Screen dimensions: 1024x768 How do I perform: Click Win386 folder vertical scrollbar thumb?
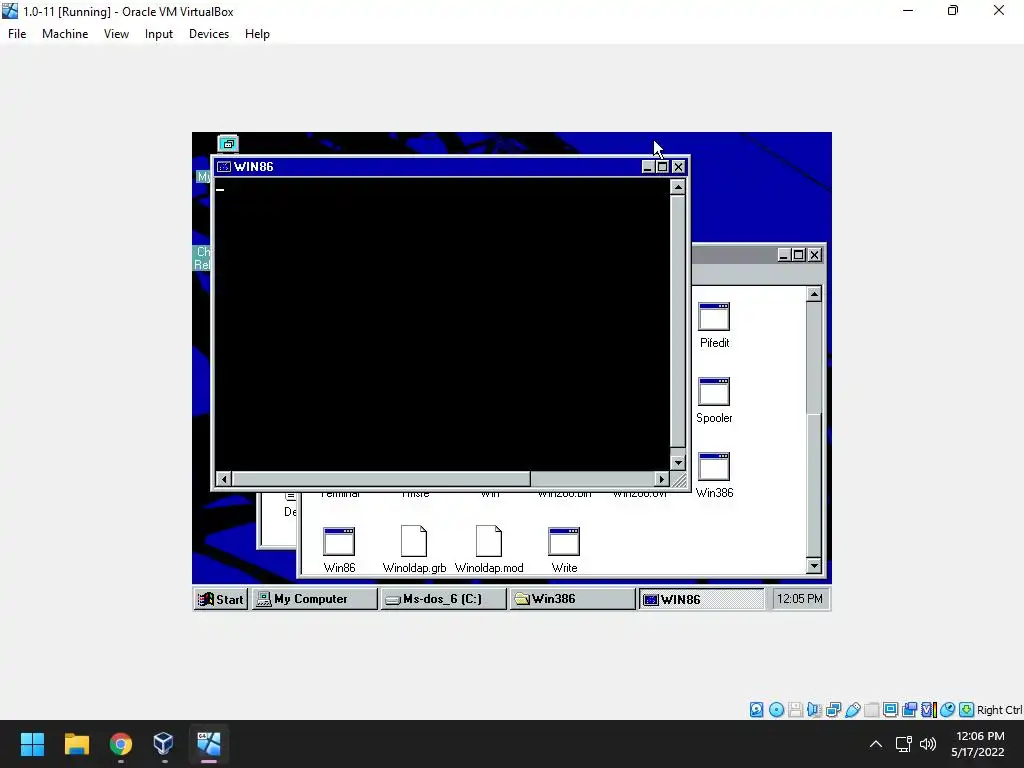pyautogui.click(x=814, y=486)
